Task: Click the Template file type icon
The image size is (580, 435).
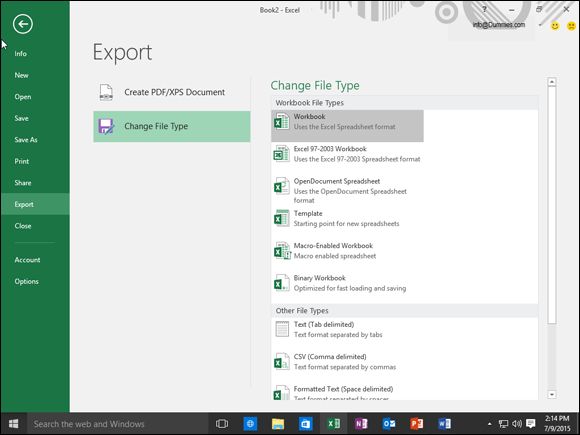Action: 281,218
